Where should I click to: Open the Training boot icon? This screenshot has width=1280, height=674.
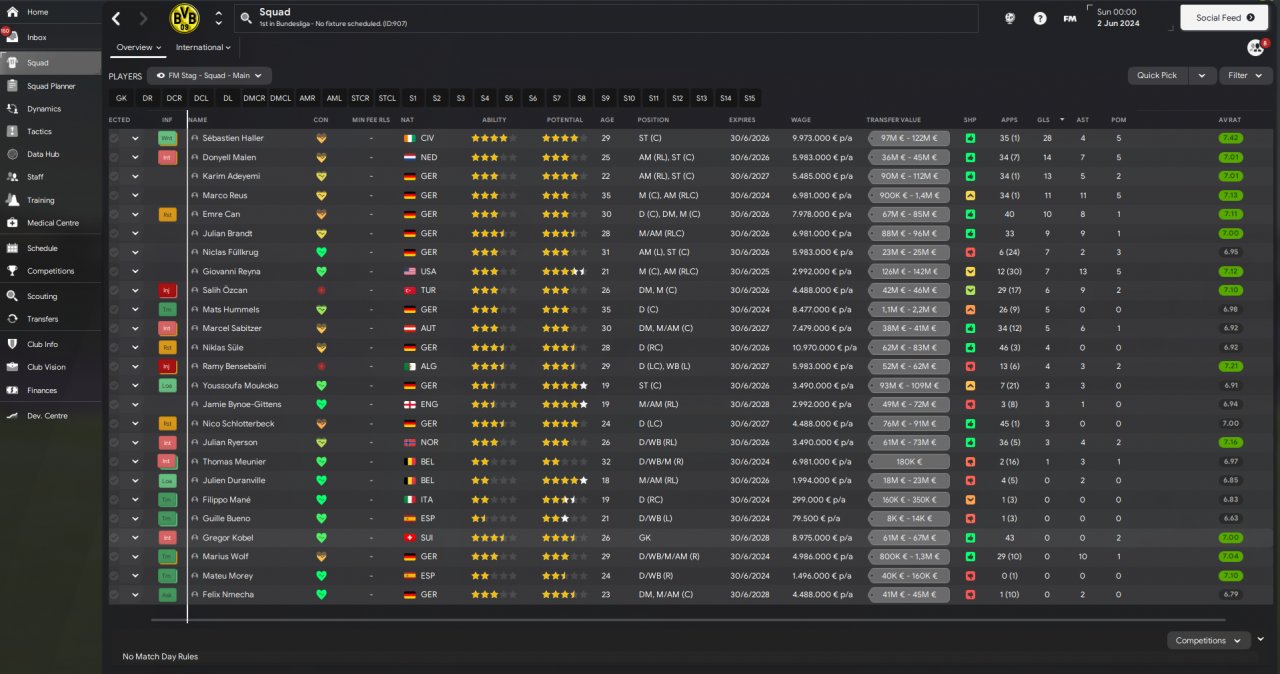[12, 200]
